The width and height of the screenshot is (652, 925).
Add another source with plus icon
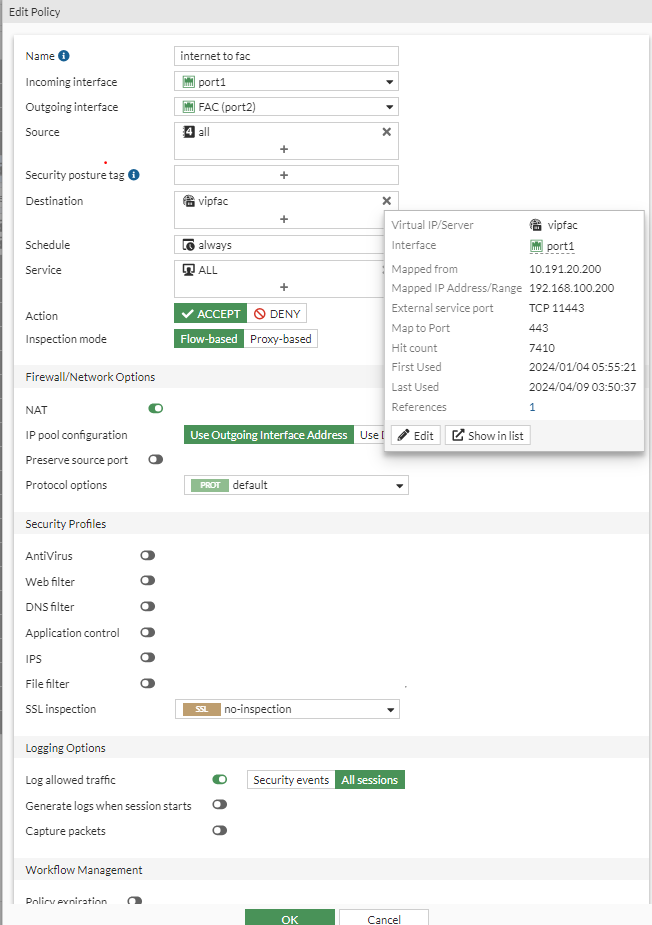(x=284, y=149)
